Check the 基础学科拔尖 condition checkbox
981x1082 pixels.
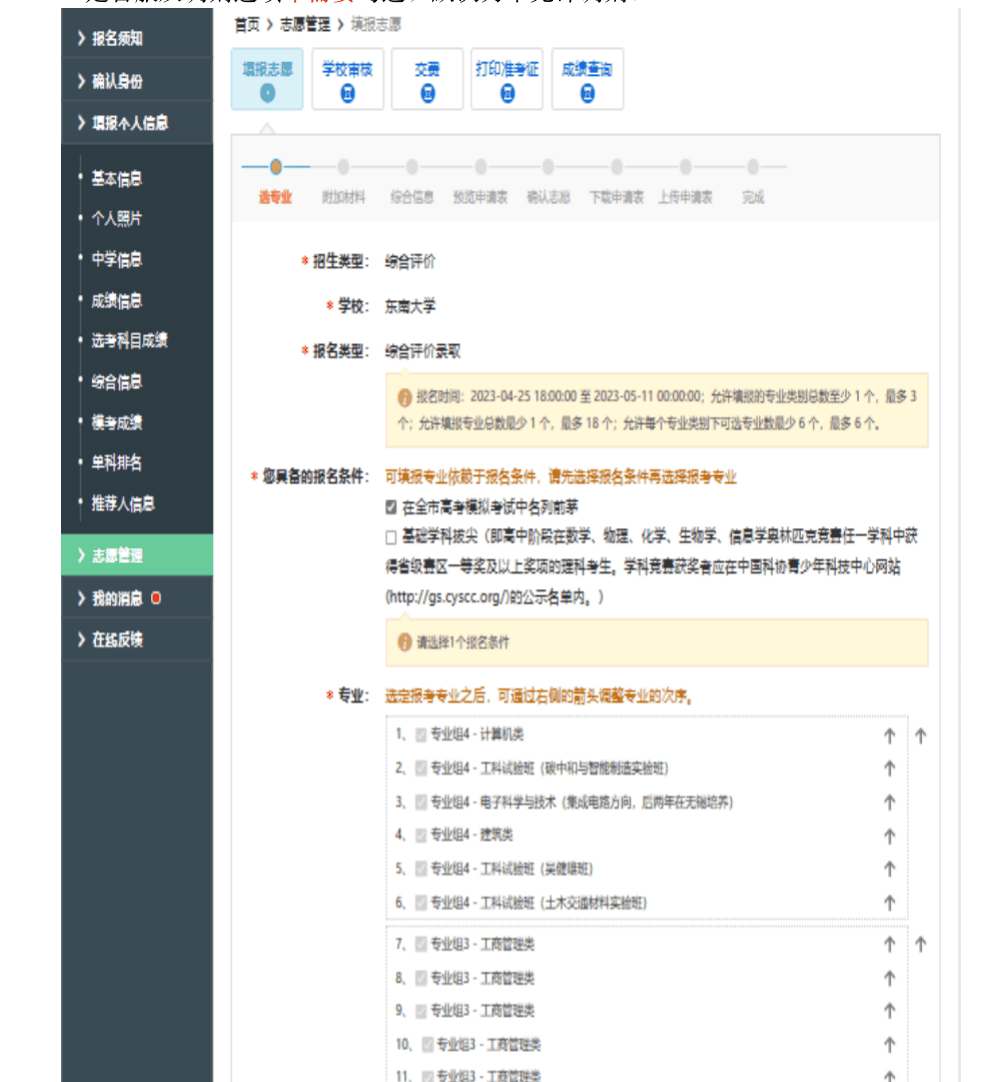click(391, 538)
